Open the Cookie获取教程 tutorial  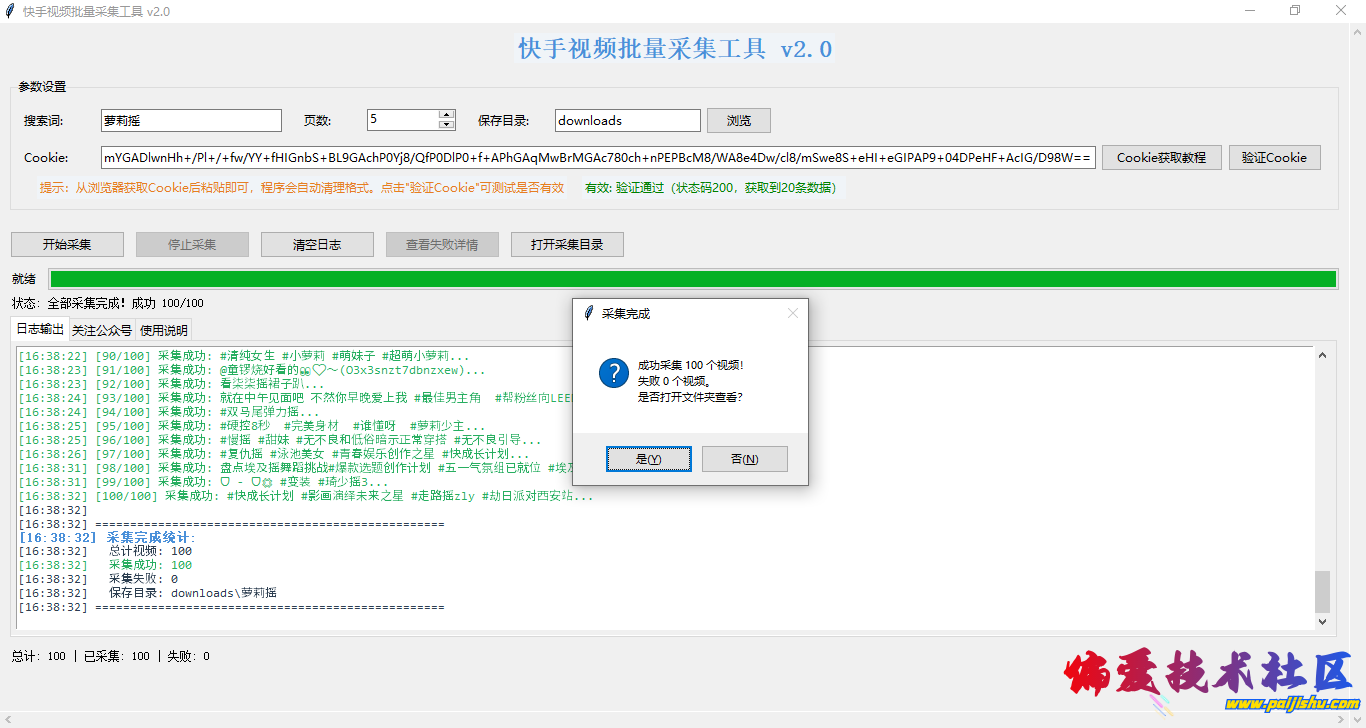click(x=1161, y=157)
